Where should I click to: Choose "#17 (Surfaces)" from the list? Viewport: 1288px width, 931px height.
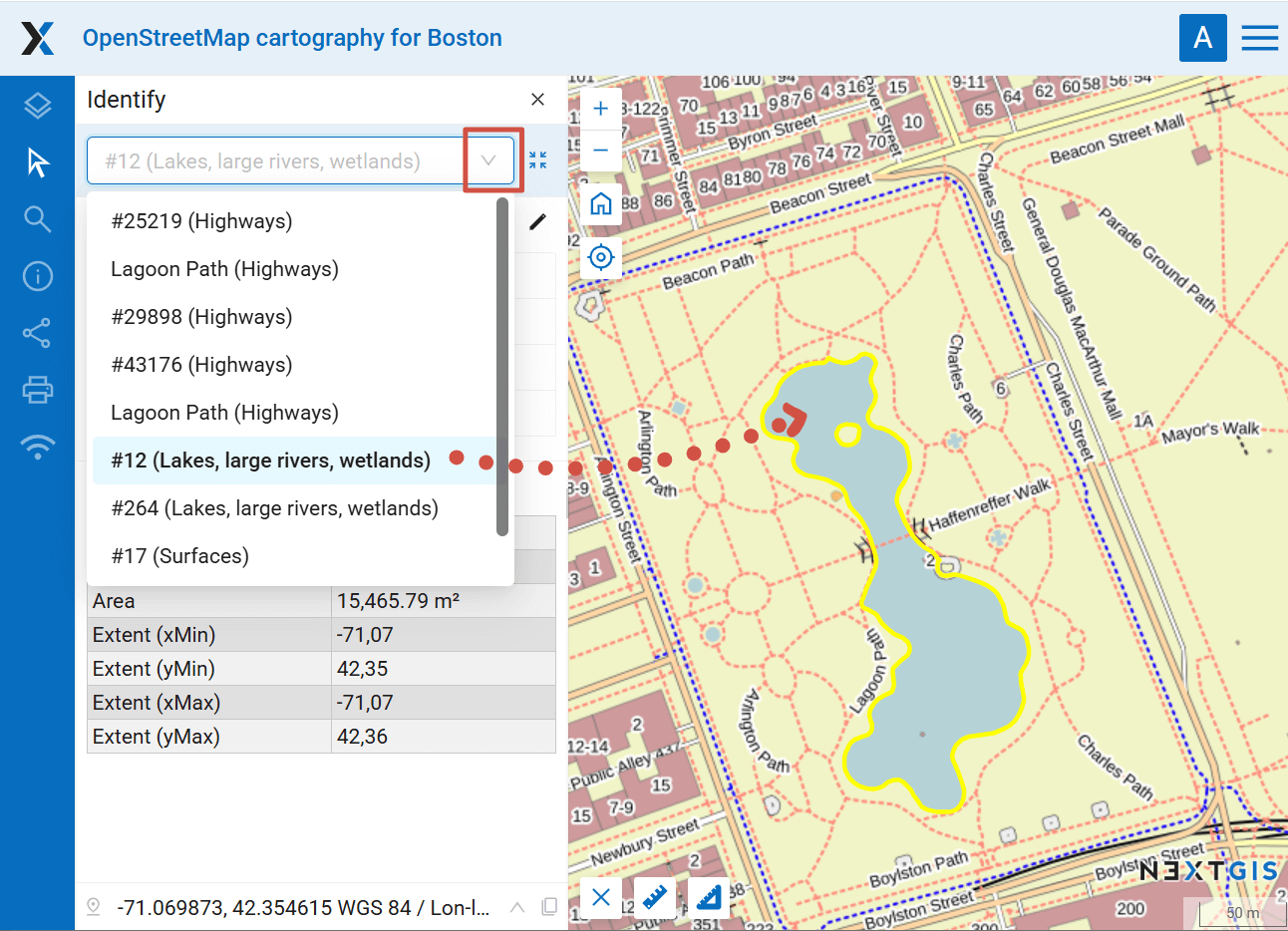[180, 556]
